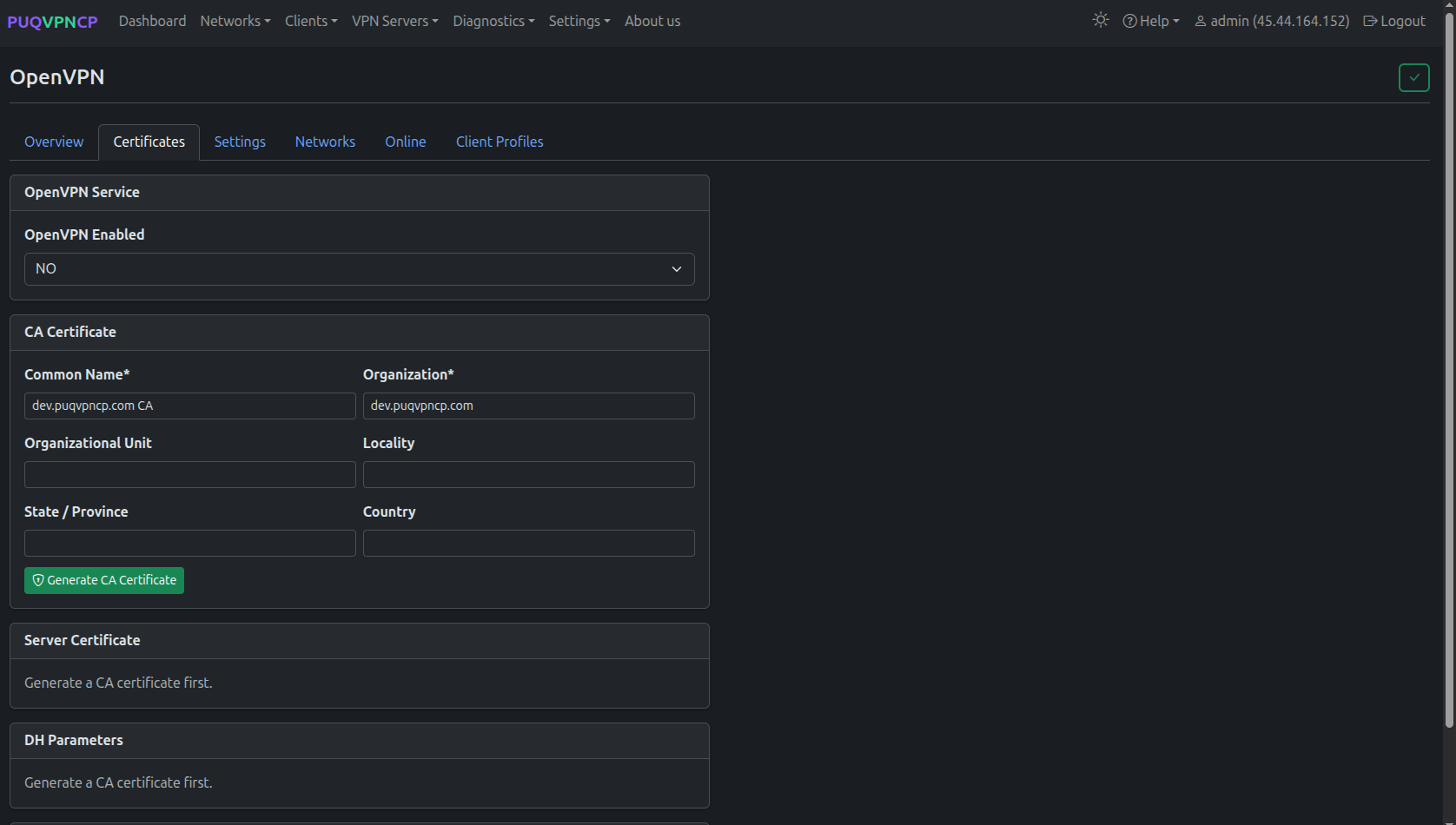The height and width of the screenshot is (825, 1456).
Task: Click the CA Certificate section header
Action: click(360, 333)
